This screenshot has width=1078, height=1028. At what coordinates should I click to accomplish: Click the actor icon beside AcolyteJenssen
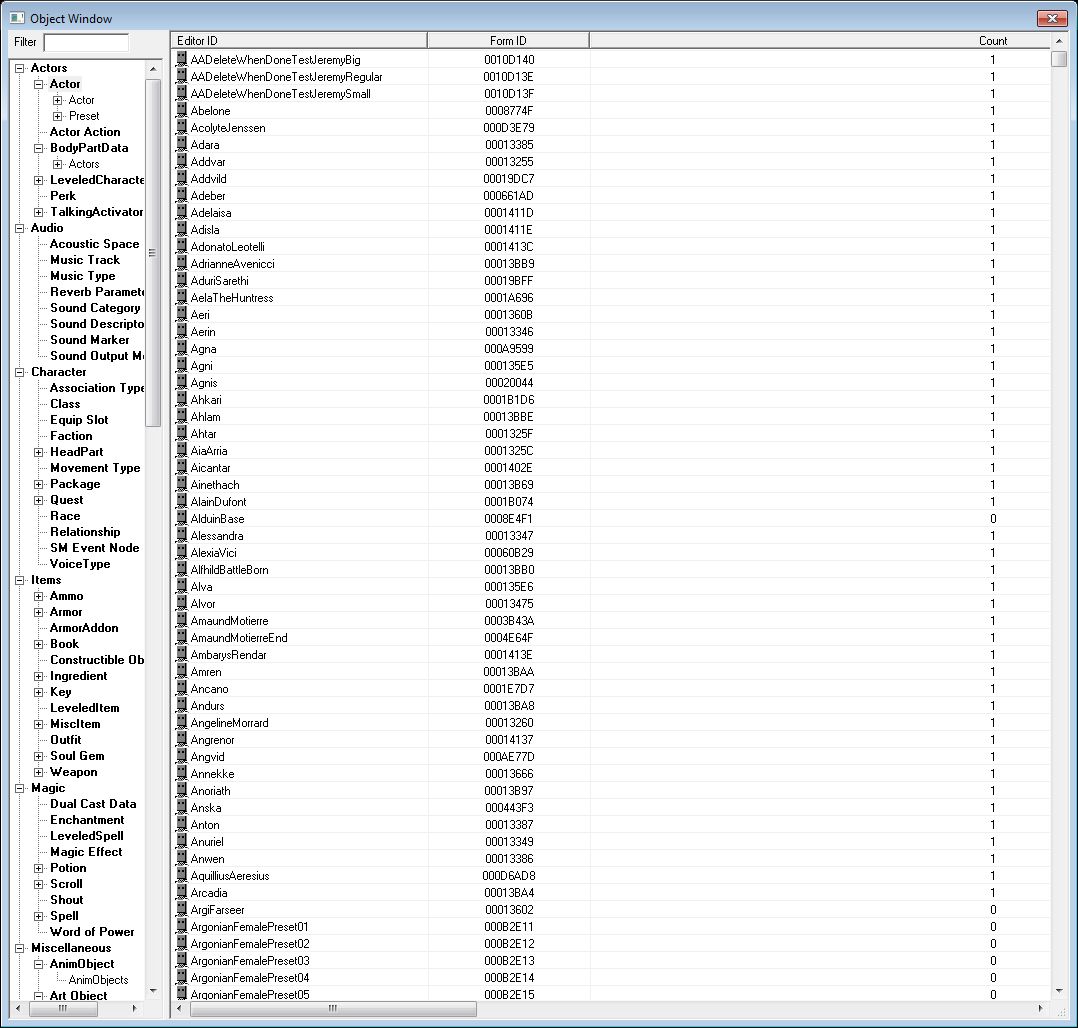[x=182, y=127]
